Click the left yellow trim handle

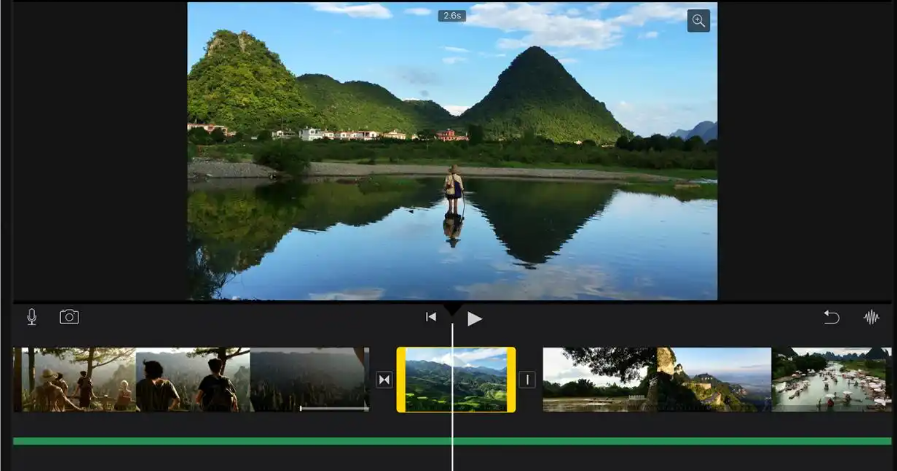pyautogui.click(x=401, y=379)
